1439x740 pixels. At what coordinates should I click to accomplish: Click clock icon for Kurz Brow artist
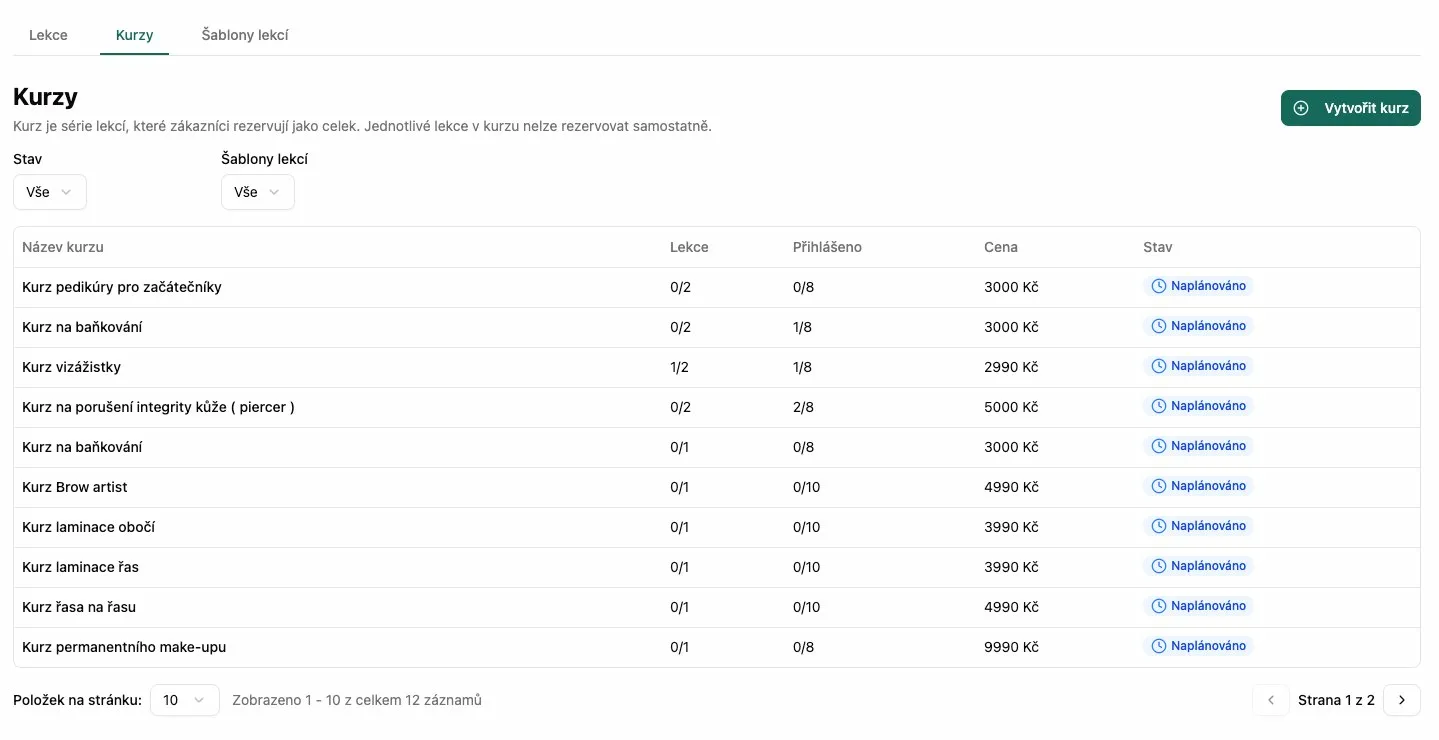pyautogui.click(x=1159, y=486)
